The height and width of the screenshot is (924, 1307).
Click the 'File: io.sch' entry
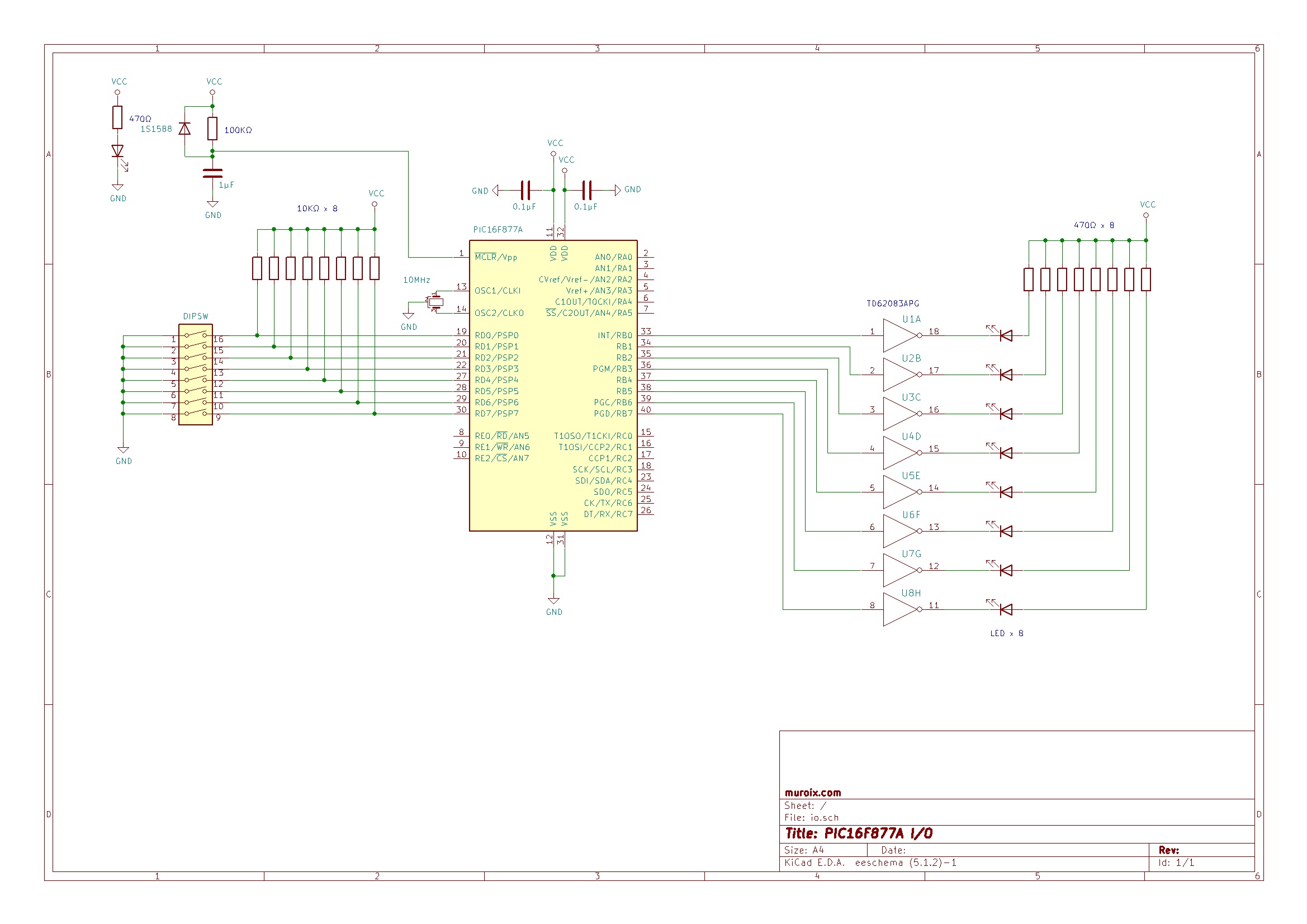[x=811, y=818]
